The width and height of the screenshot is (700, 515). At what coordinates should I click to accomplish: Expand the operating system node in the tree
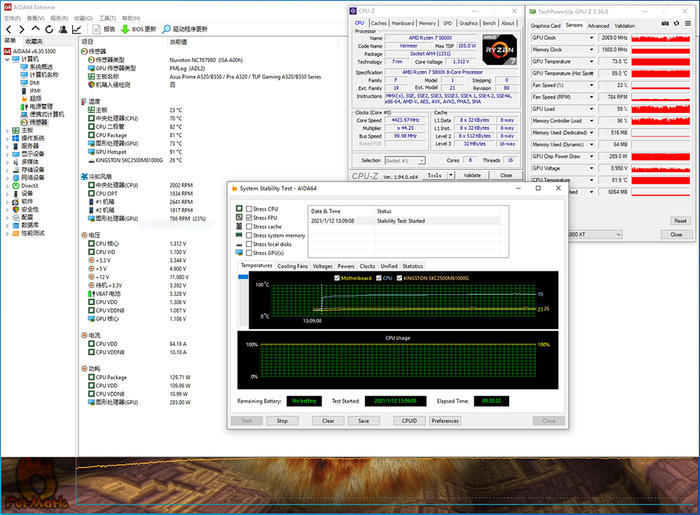click(x=7, y=139)
